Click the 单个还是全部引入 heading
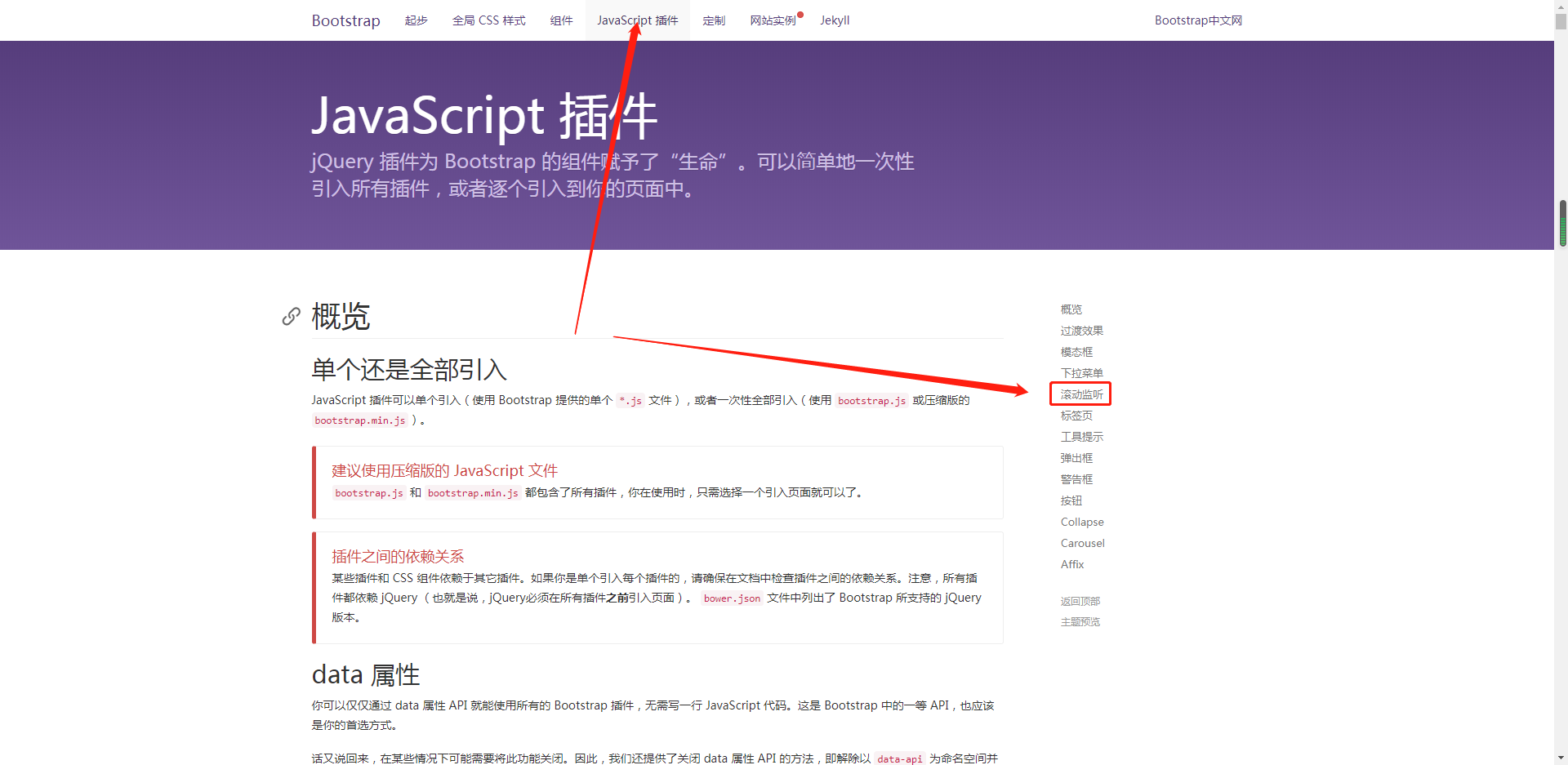This screenshot has width=1568, height=765. coord(409,370)
